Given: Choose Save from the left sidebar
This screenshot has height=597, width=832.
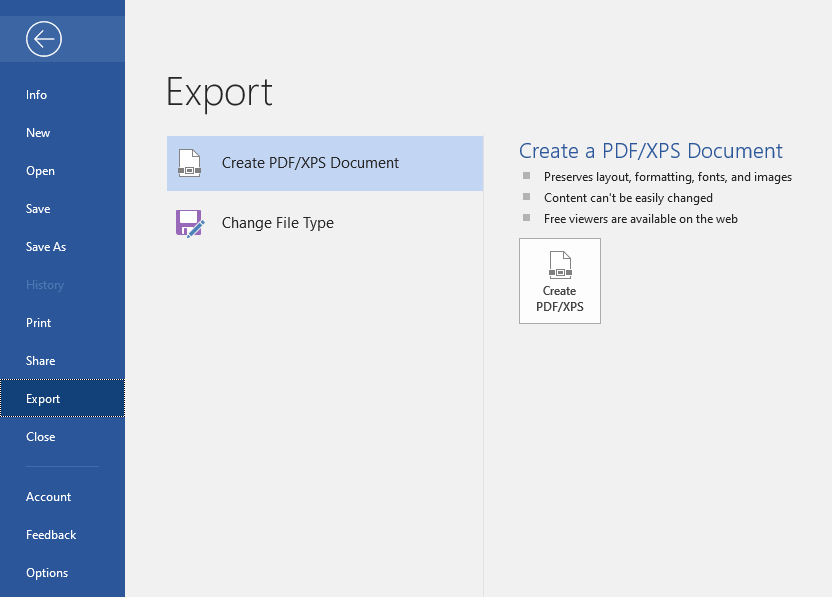Looking at the screenshot, I should click(x=38, y=209).
